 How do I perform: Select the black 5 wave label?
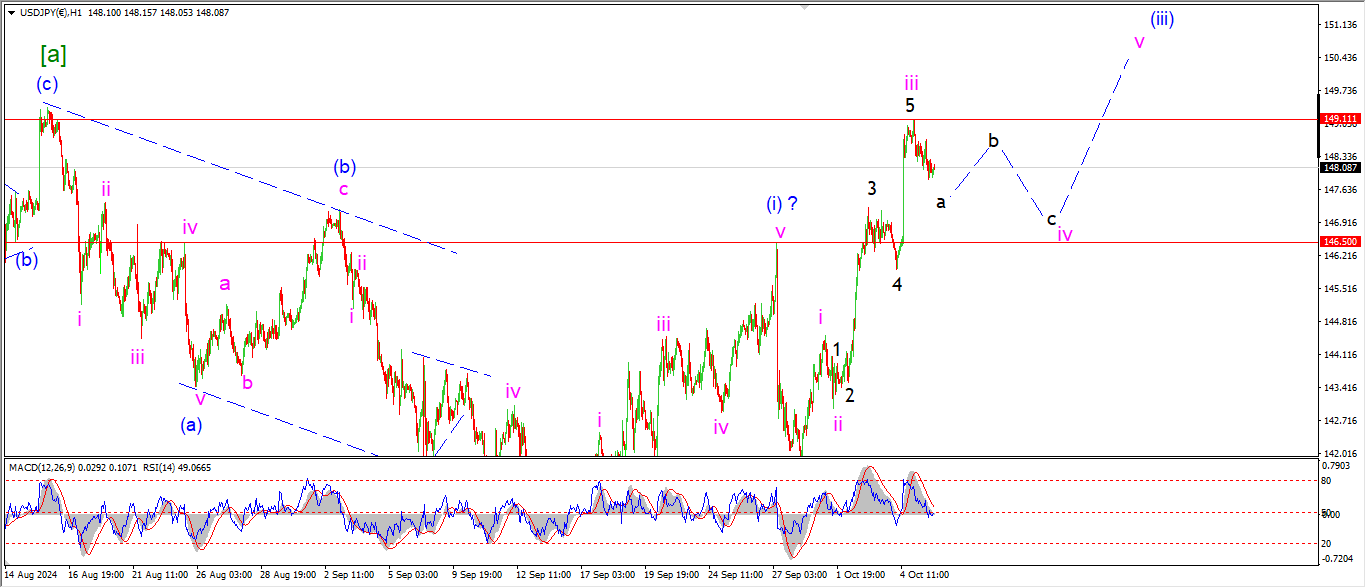coord(910,105)
